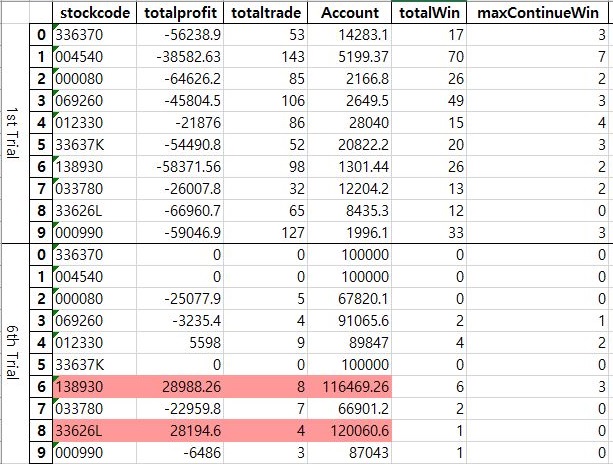
Task: Select the Account cell showing 2649.5
Action: coord(350,101)
